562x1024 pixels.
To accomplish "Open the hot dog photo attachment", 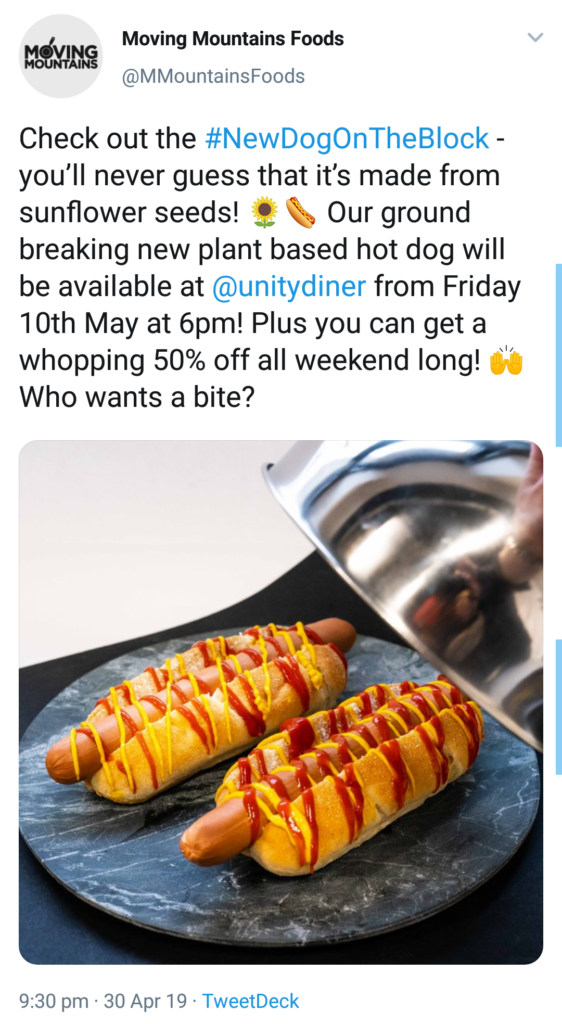I will (281, 702).
